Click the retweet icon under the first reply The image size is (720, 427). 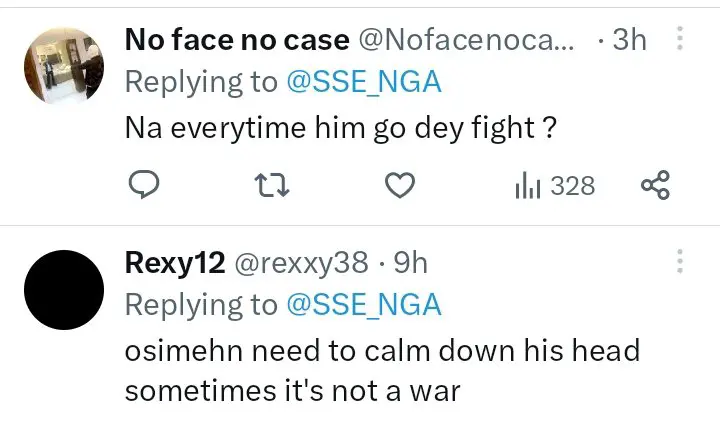(272, 185)
